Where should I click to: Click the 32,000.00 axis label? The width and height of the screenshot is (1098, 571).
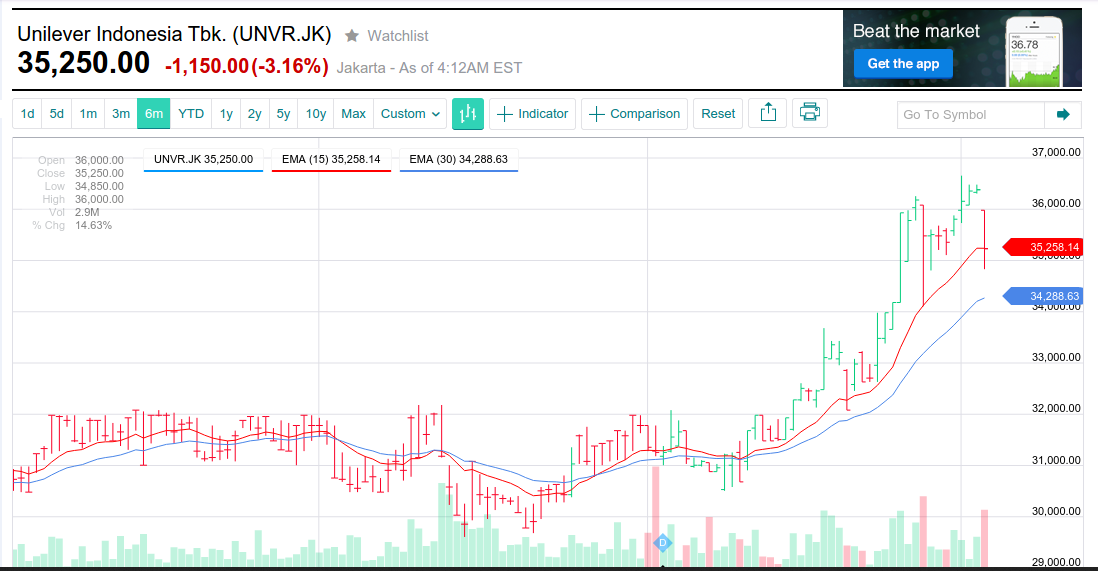[x=1056, y=408]
